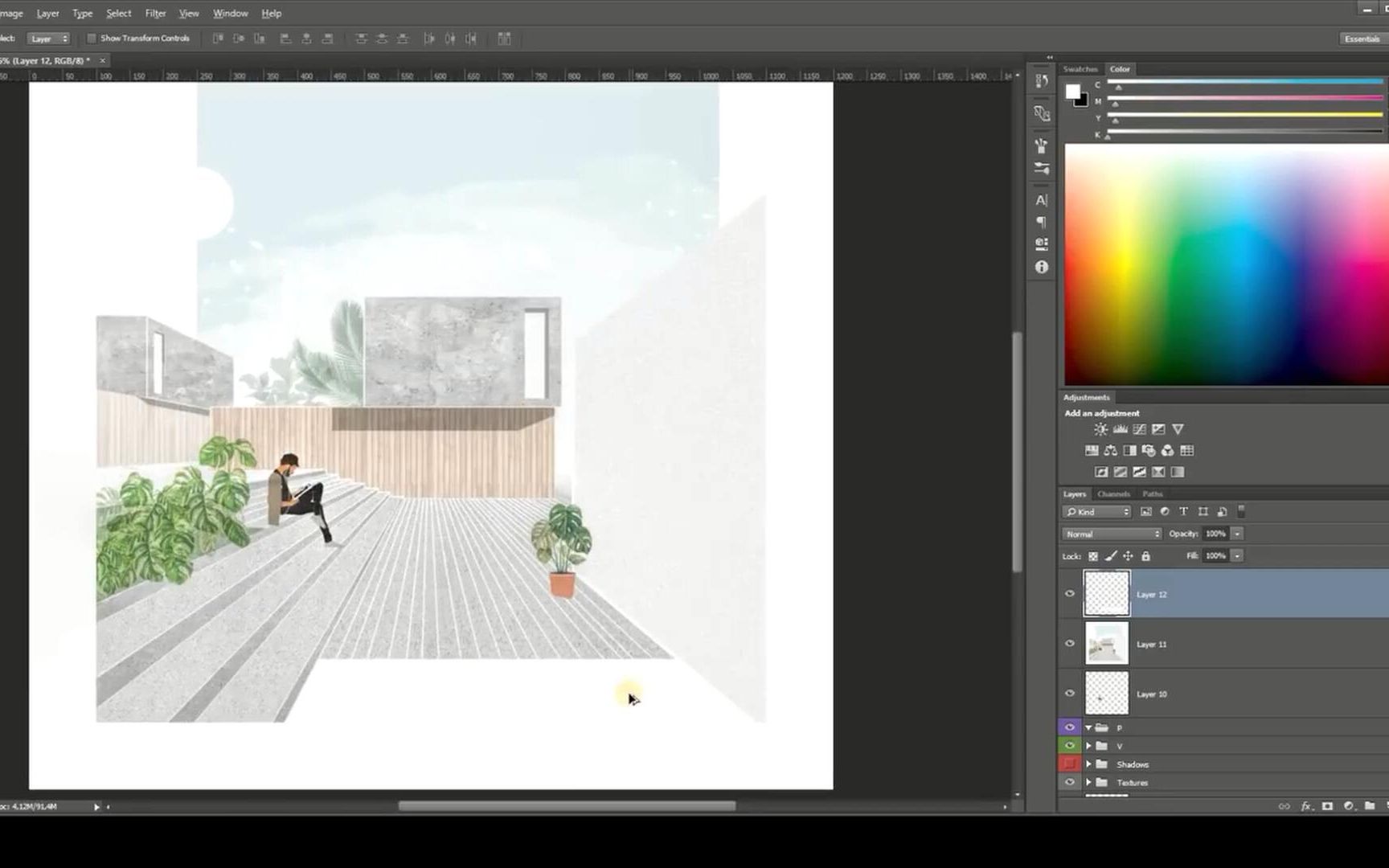This screenshot has height=868, width=1389.
Task: Open the Kind filter dropdown
Action: (x=1097, y=512)
